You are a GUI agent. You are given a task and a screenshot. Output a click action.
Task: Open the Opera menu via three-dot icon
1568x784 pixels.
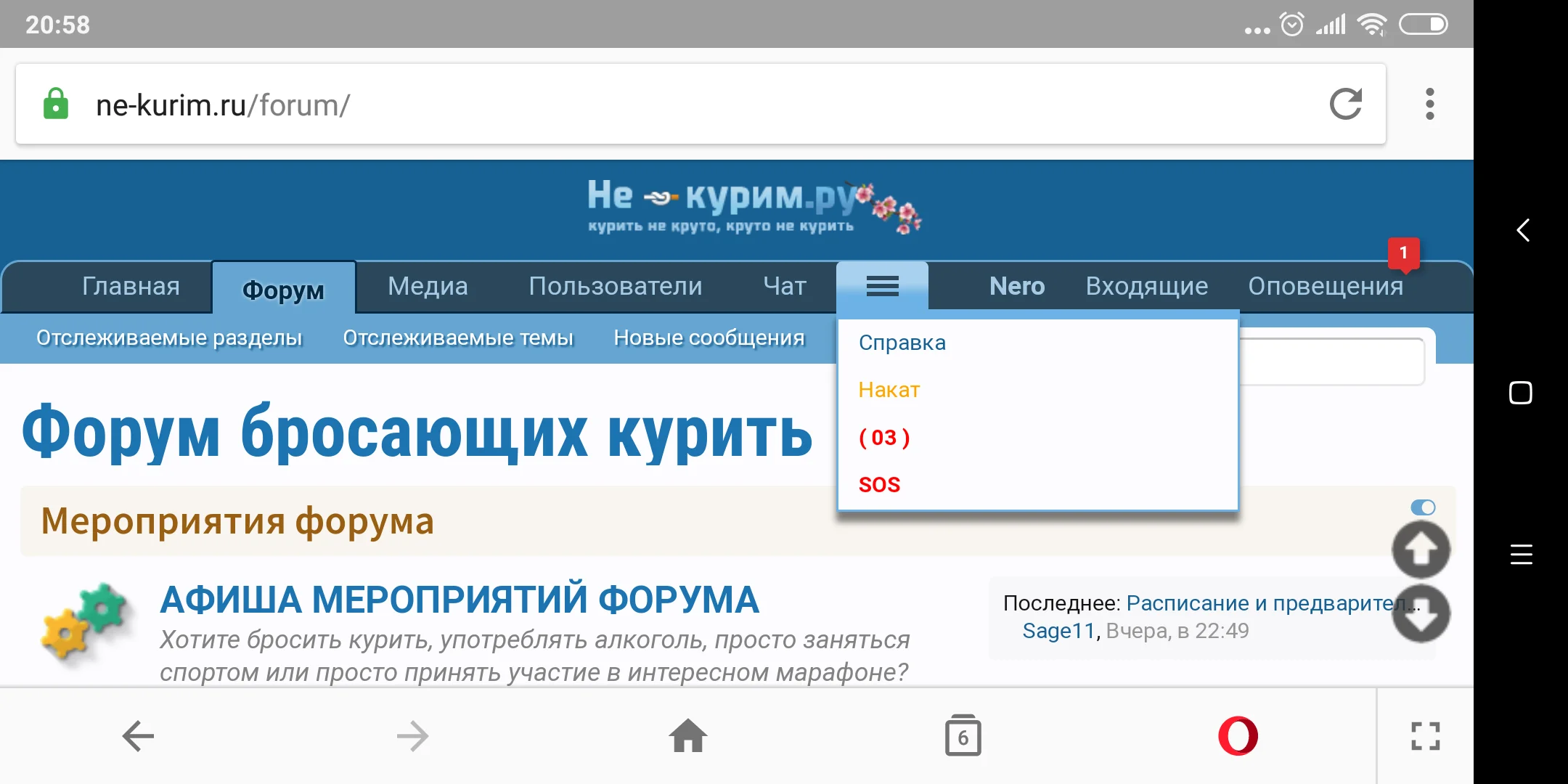pos(1429,105)
